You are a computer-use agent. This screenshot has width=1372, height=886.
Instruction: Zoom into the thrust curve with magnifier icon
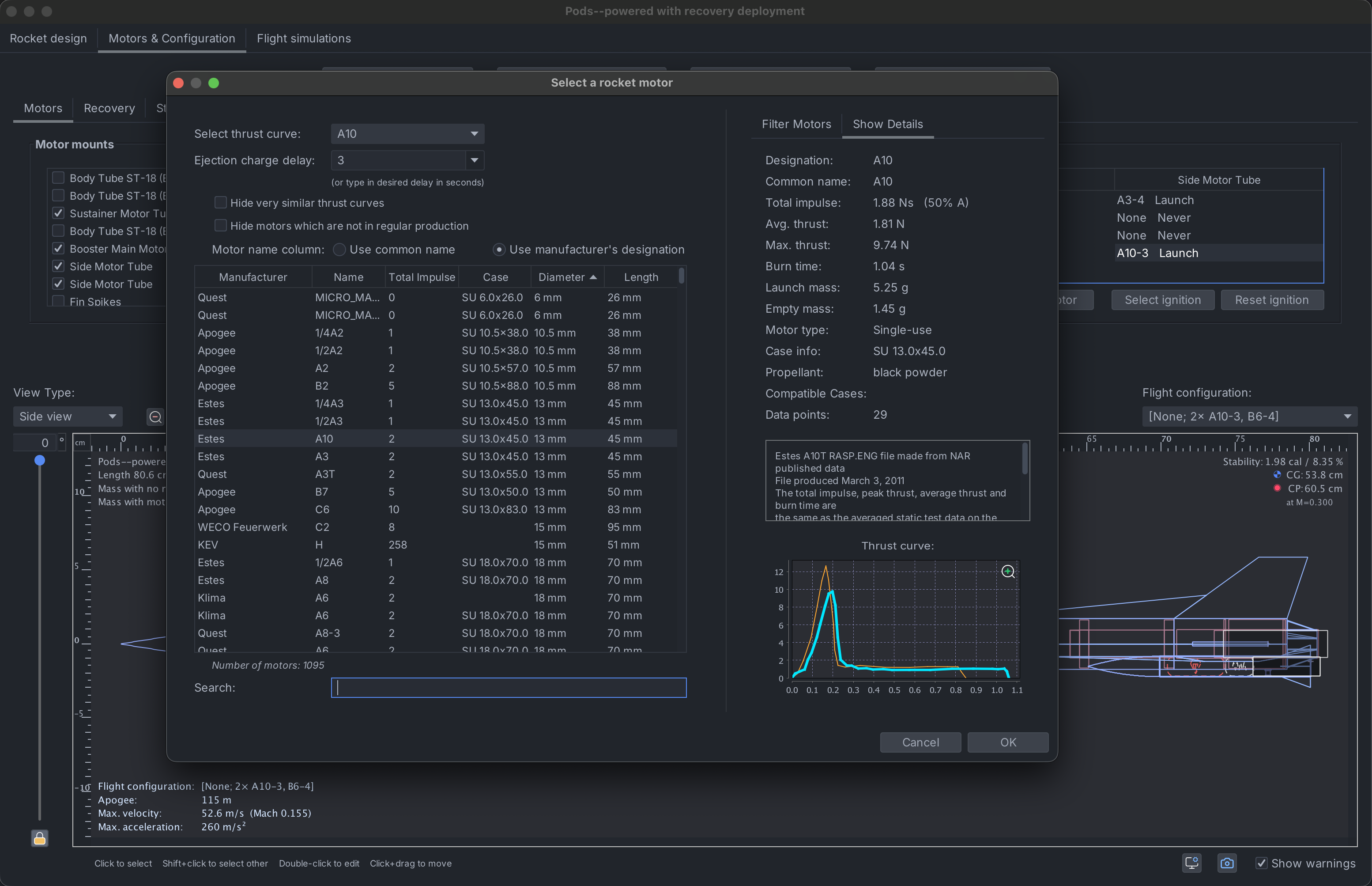[1008, 571]
